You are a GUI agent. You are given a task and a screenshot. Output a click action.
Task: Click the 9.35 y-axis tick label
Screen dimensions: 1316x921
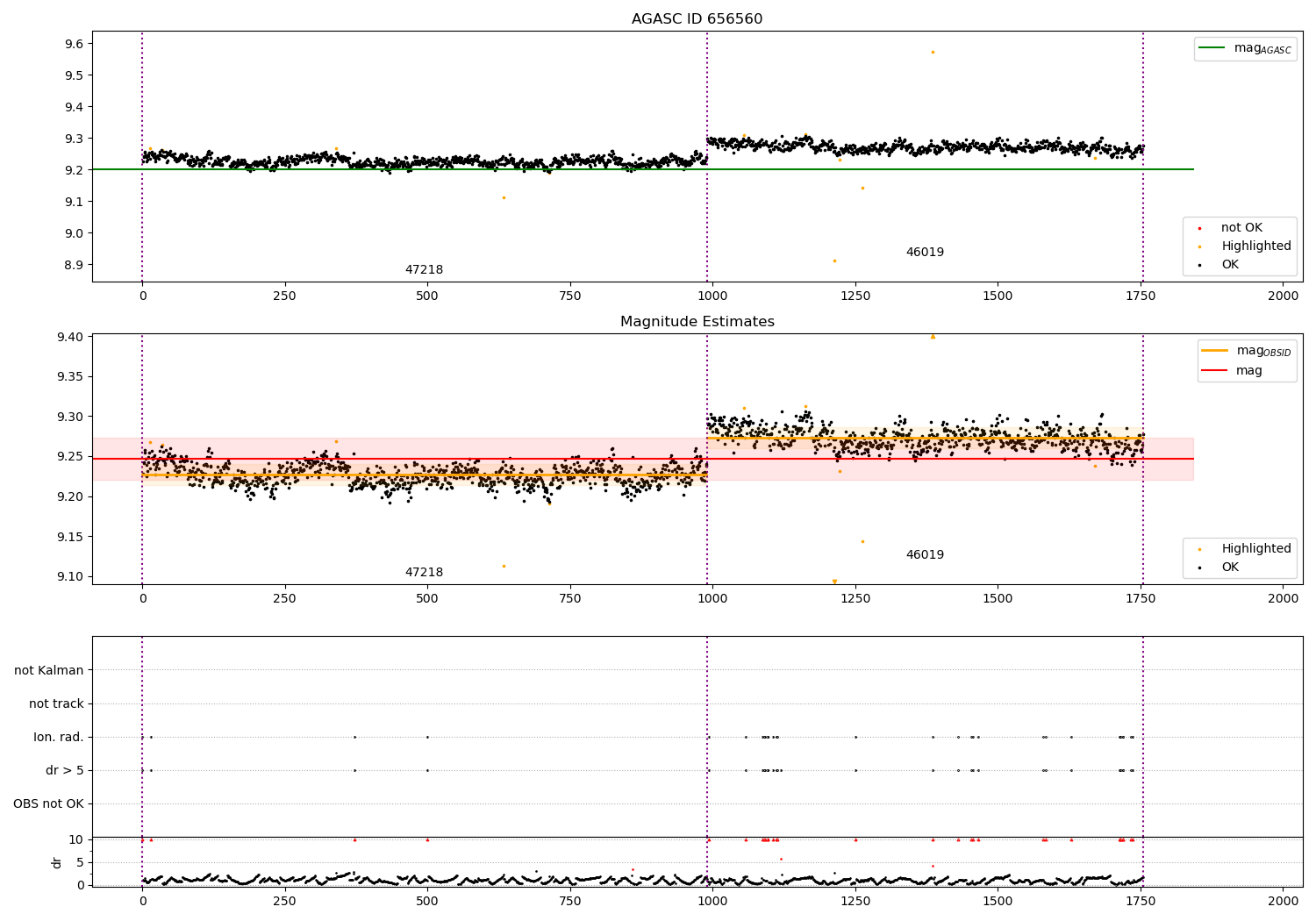point(71,377)
